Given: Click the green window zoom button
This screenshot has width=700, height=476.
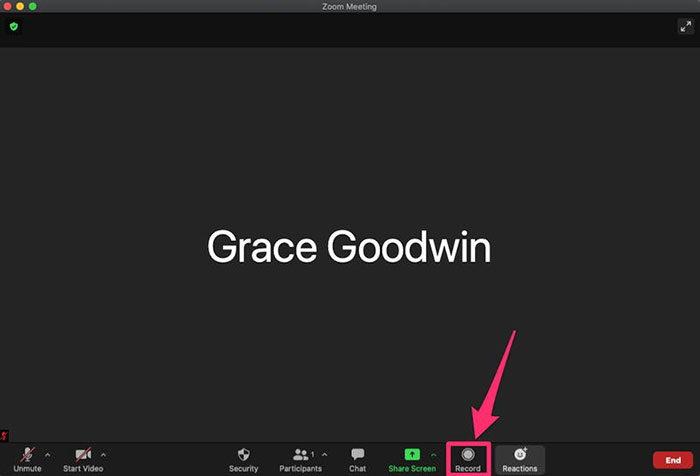Looking at the screenshot, I should pyautogui.click(x=33, y=6).
